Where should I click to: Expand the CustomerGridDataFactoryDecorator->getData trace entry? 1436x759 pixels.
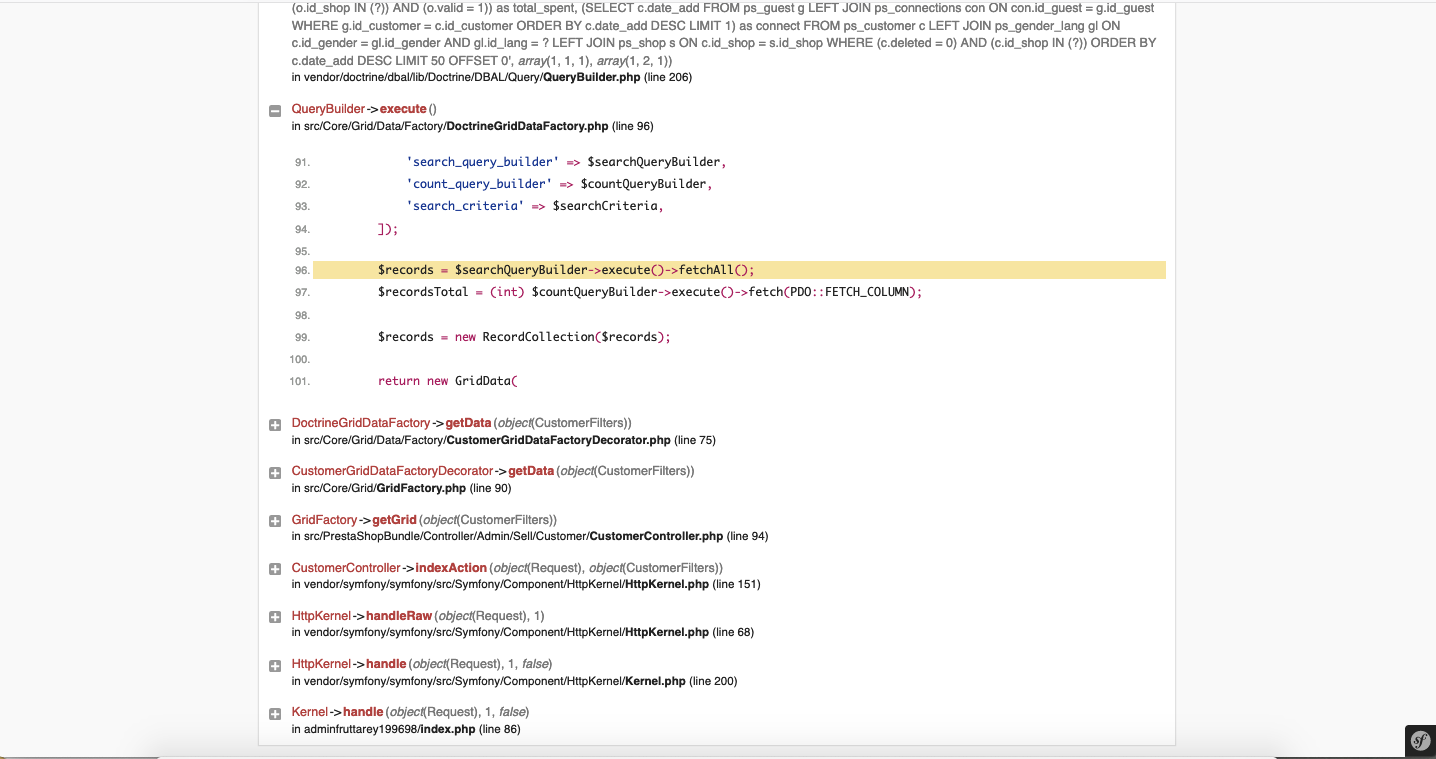click(275, 473)
